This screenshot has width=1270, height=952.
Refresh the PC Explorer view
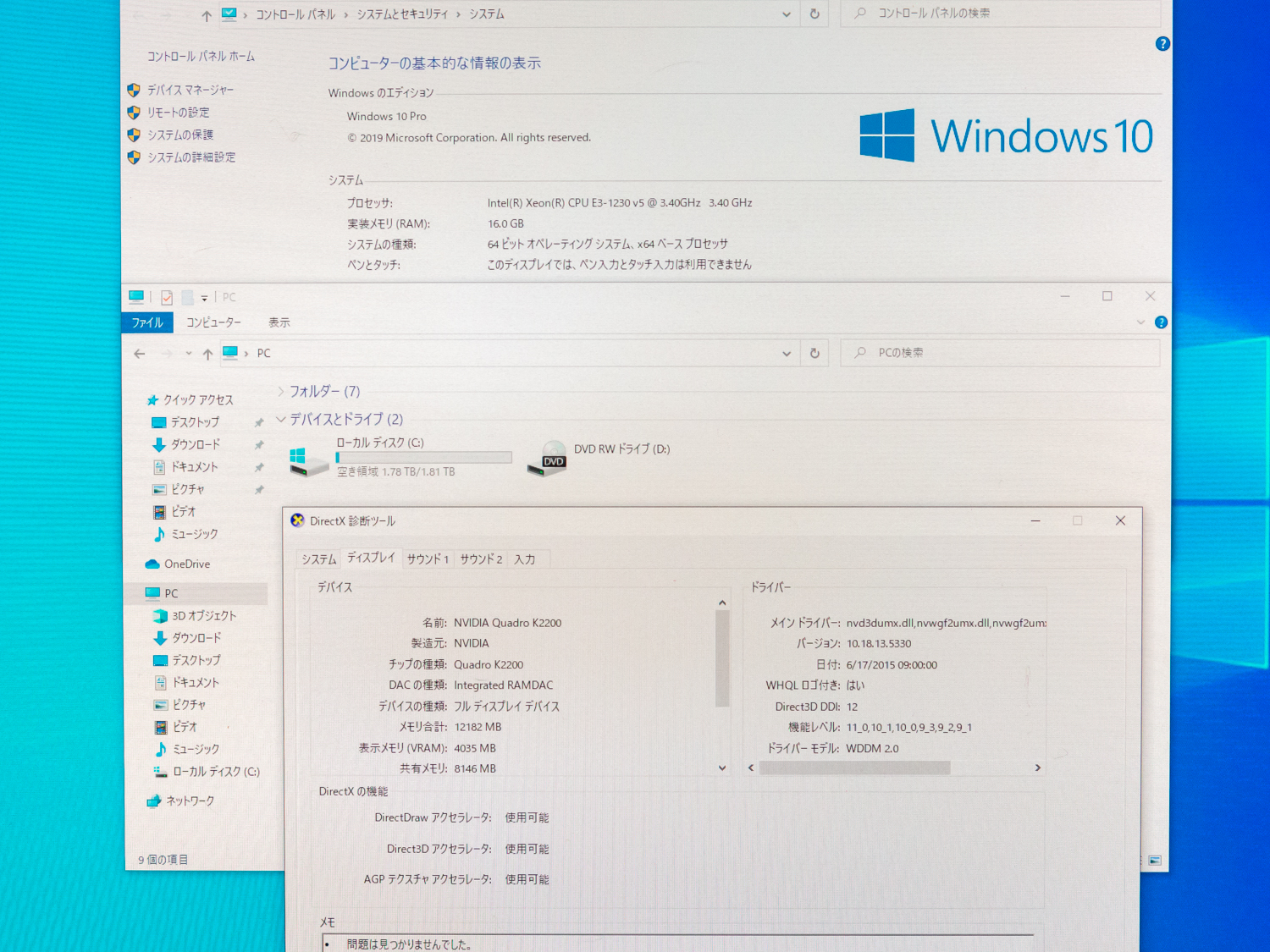(x=814, y=354)
